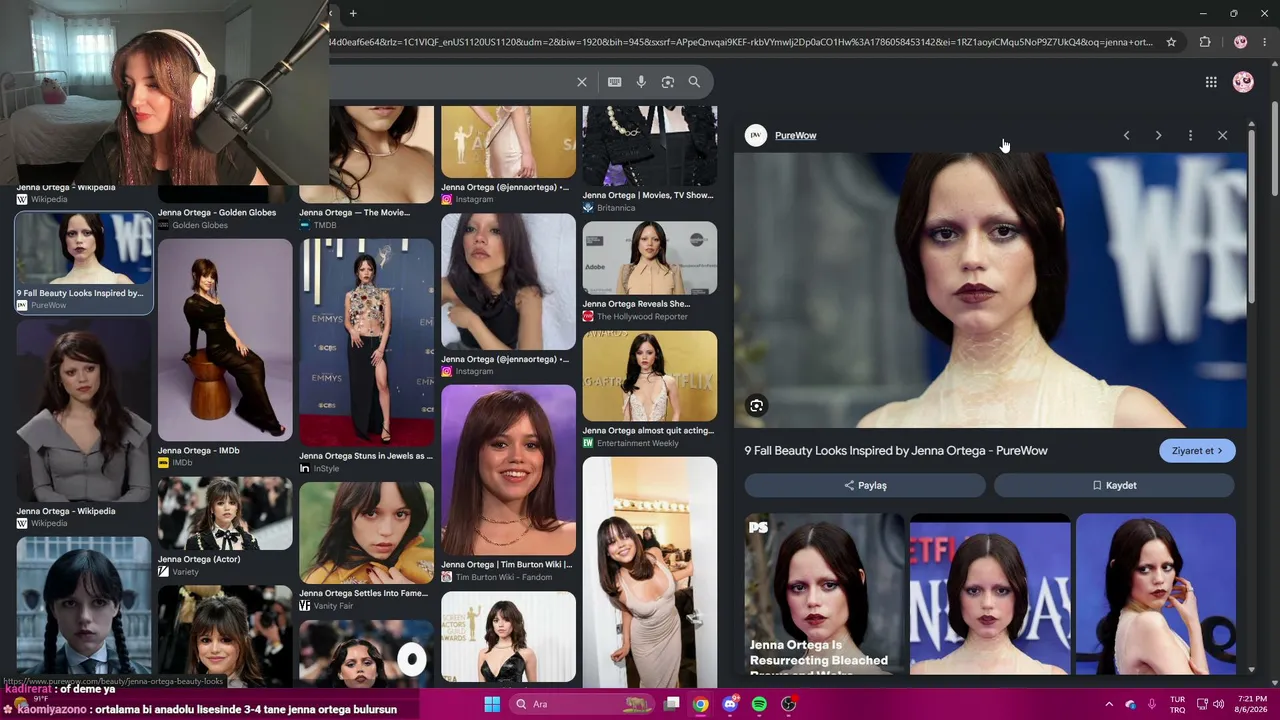Open the volume control in system tray

click(1219, 704)
